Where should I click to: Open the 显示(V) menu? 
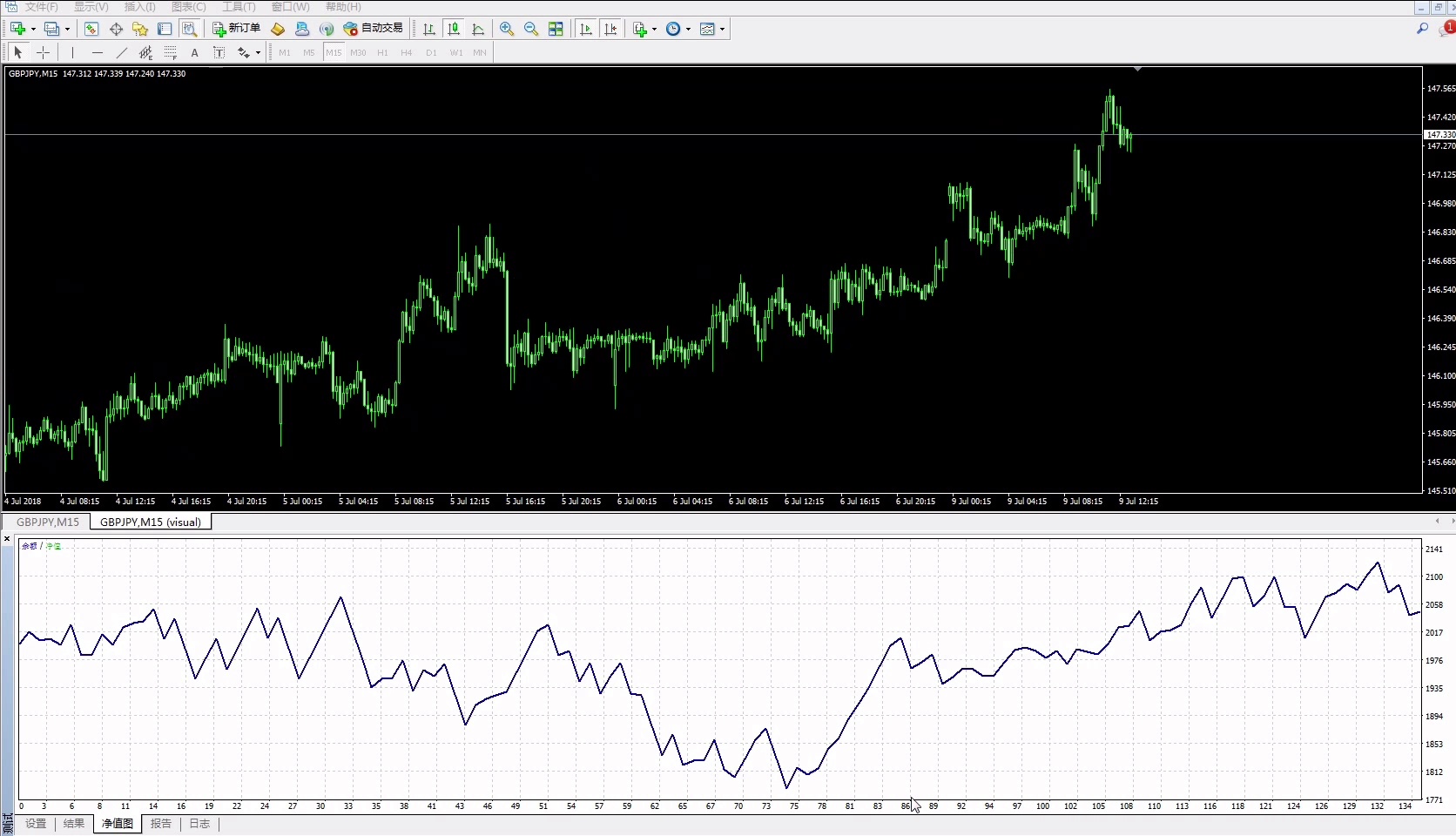pos(91,7)
